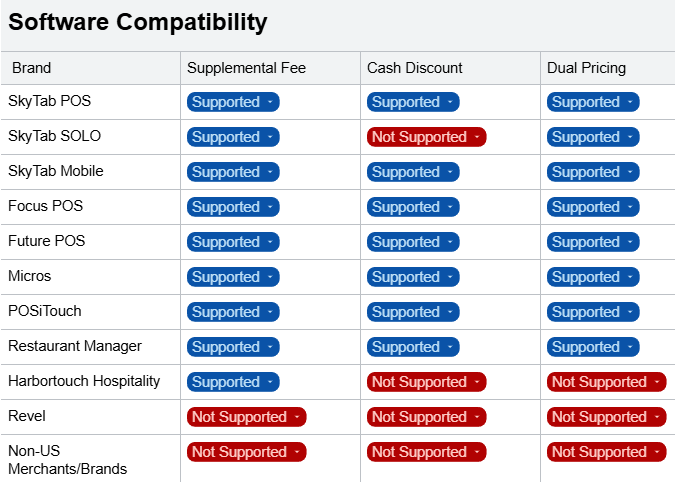Image resolution: width=675 pixels, height=482 pixels.
Task: Open SkyTab Mobile Cash Discount dropdown
Action: 413,172
